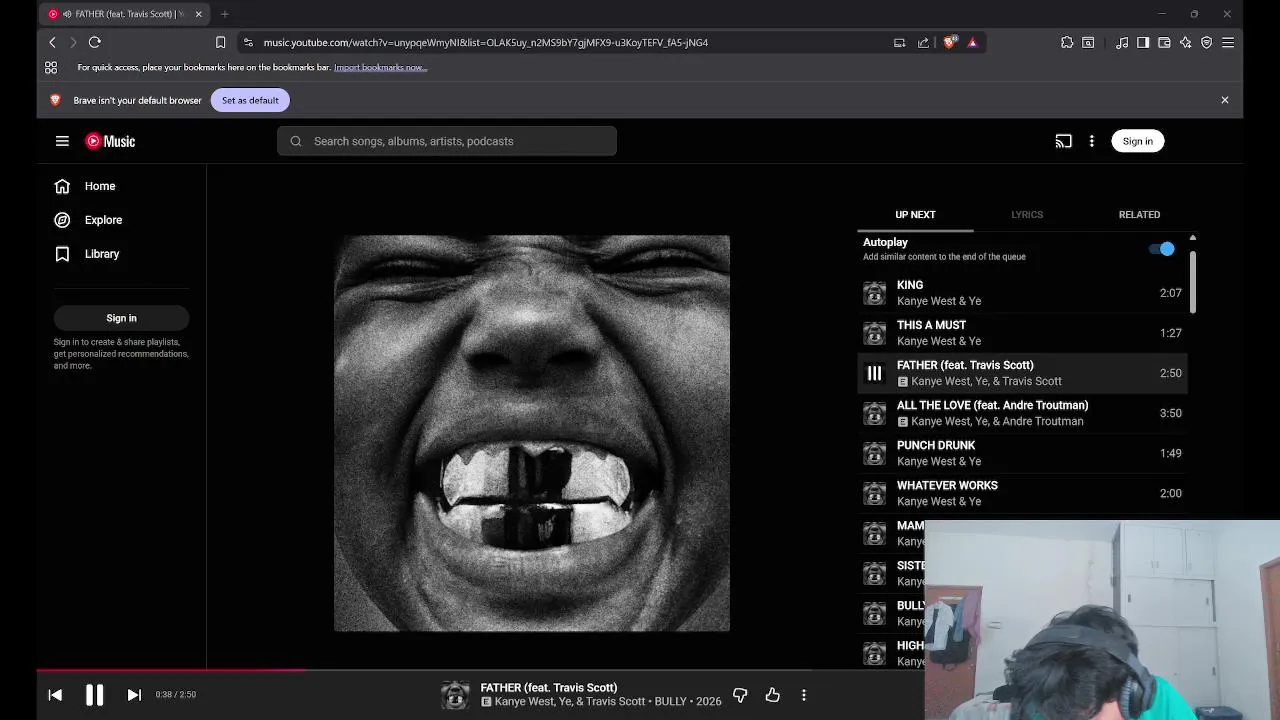The height and width of the screenshot is (720, 1280).
Task: Close the FATHER browser tab
Action: [198, 14]
